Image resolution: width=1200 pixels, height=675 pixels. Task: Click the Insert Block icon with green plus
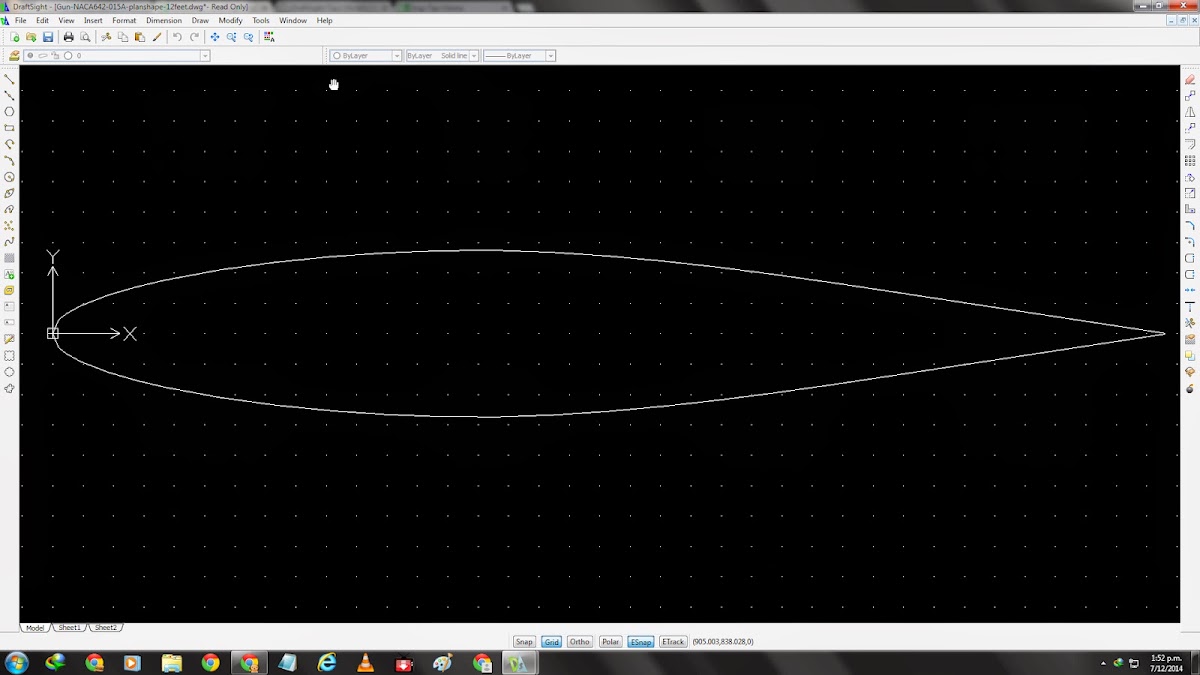(x=10, y=274)
